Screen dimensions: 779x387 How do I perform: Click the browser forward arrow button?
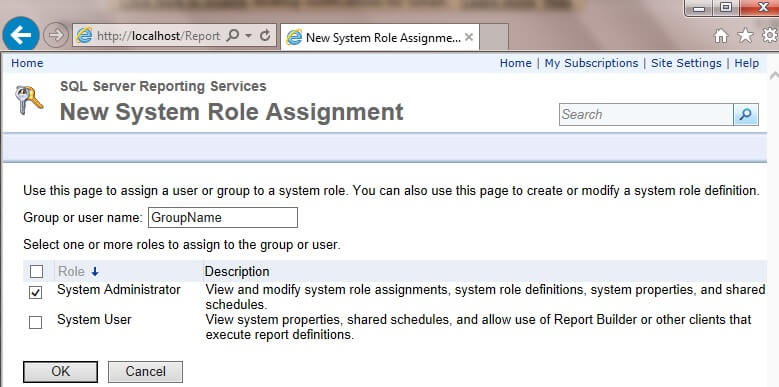56,35
